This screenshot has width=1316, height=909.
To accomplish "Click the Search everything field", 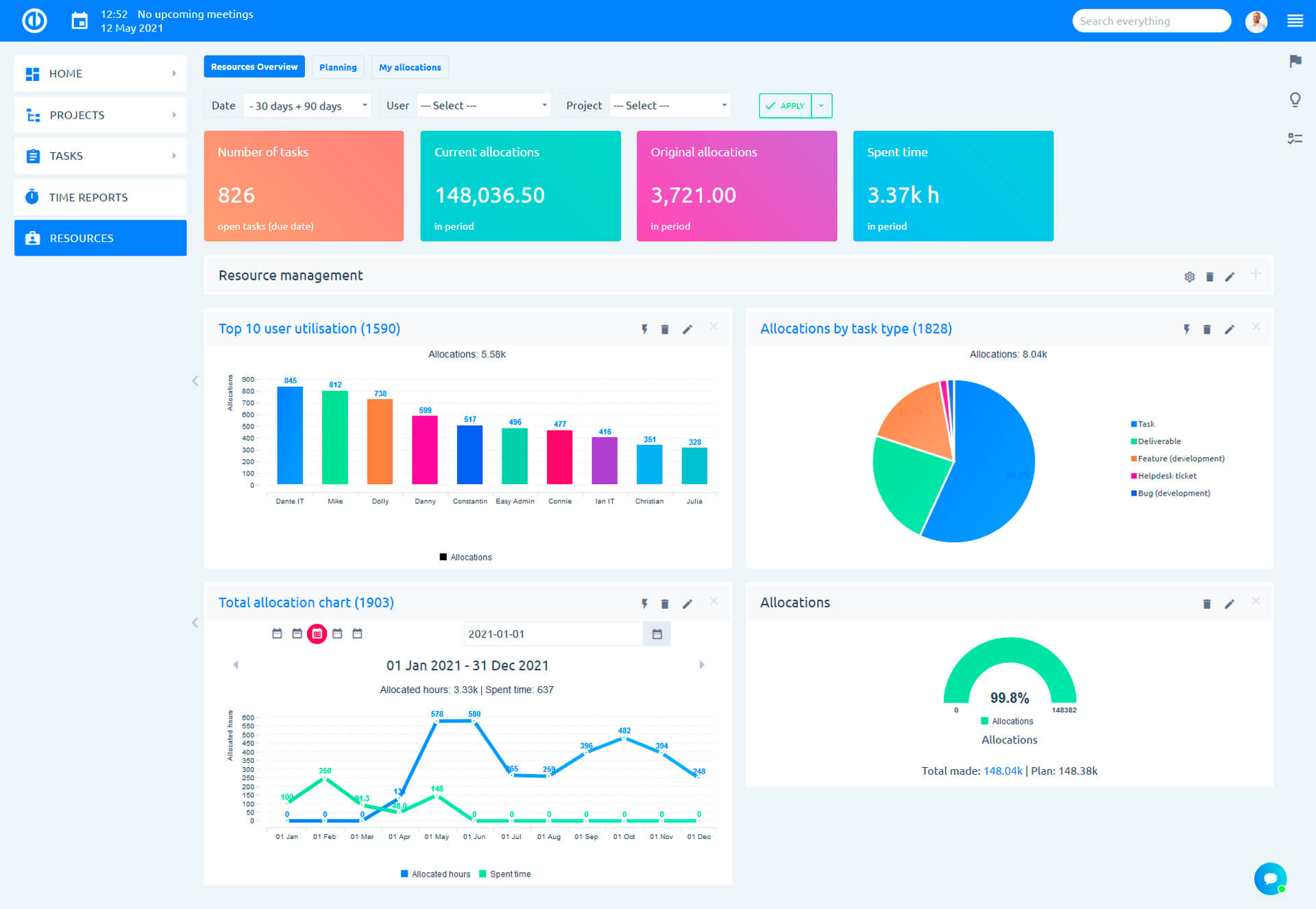I will 1151,21.
